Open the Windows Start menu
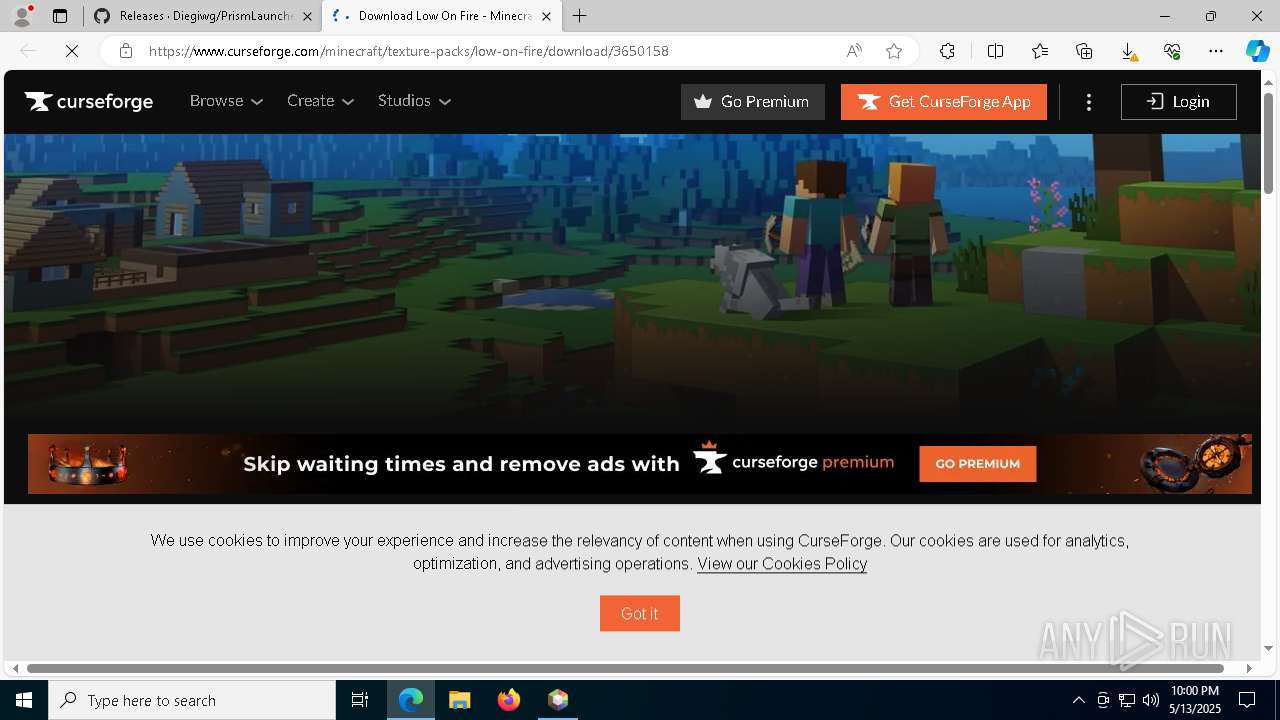The height and width of the screenshot is (720, 1280). (24, 700)
